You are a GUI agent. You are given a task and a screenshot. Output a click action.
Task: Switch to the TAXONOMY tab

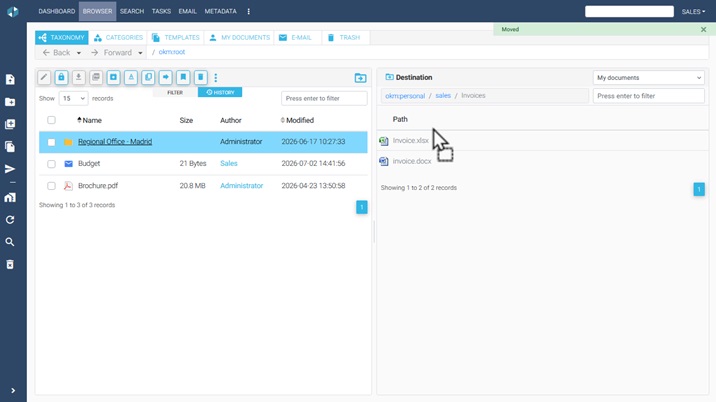click(62, 37)
